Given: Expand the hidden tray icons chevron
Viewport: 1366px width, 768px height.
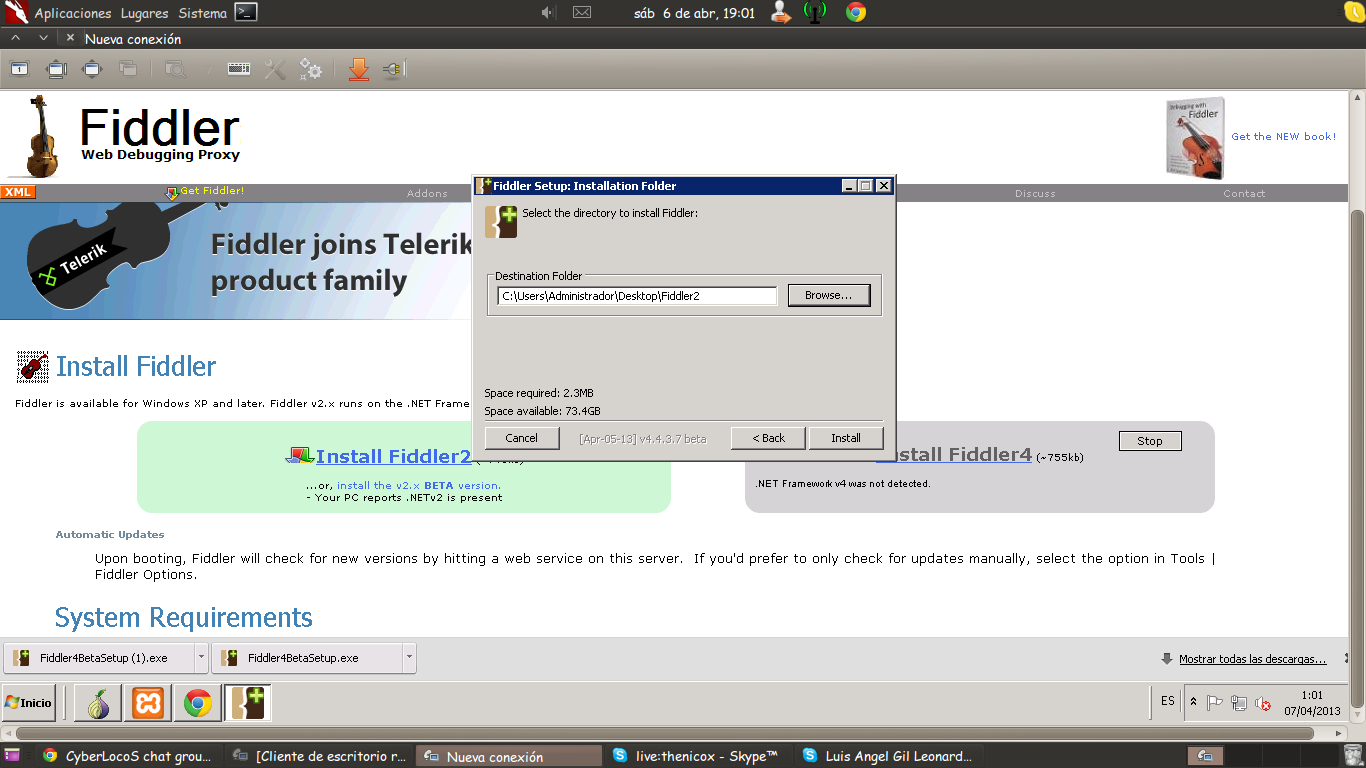Looking at the screenshot, I should 1194,702.
